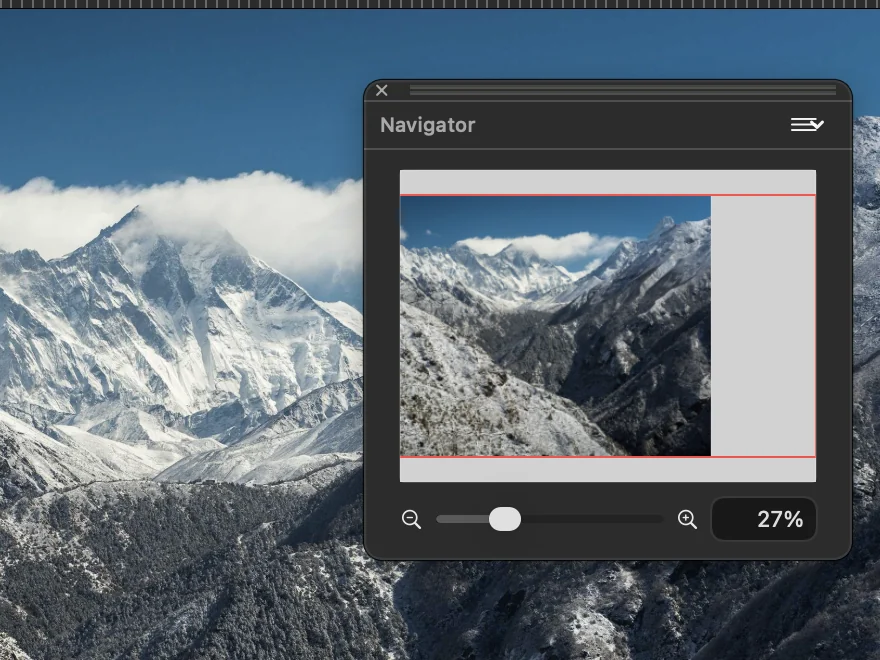Close the Navigator panel with the X

(382, 90)
